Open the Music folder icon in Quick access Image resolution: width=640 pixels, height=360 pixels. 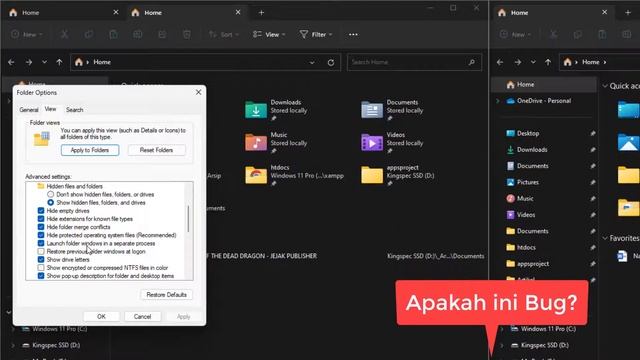[256, 142]
